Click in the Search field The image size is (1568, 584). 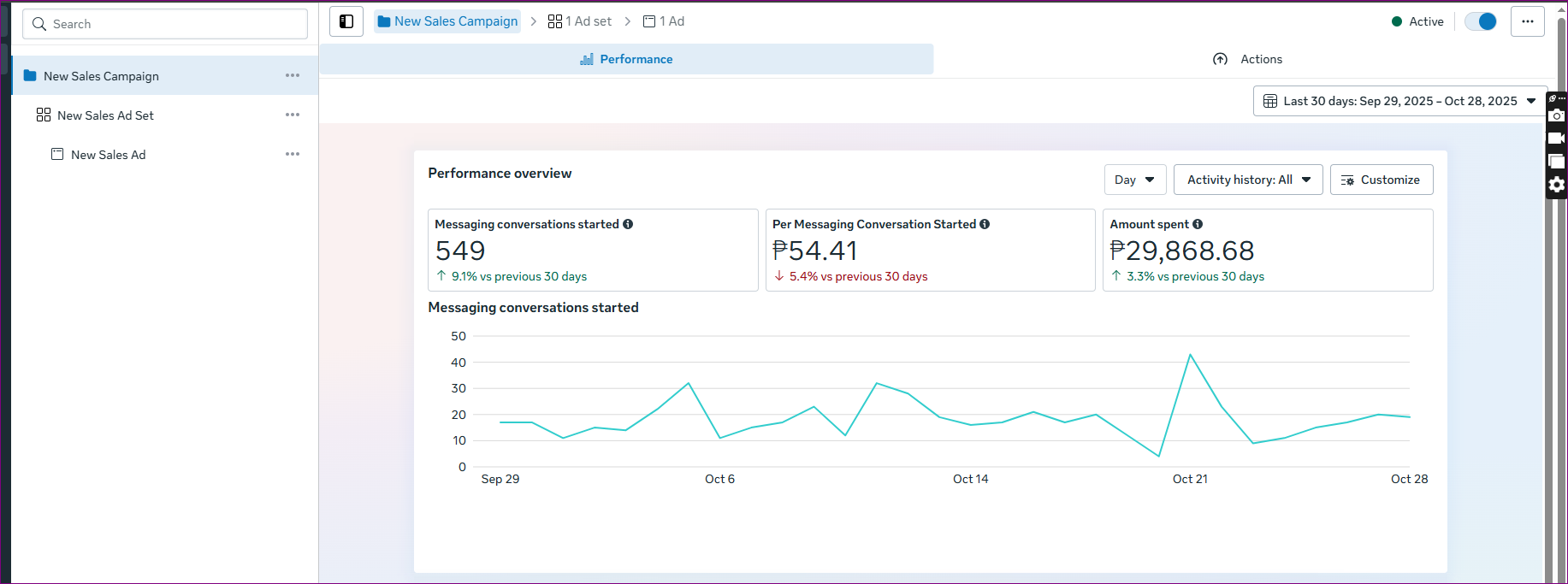click(165, 24)
